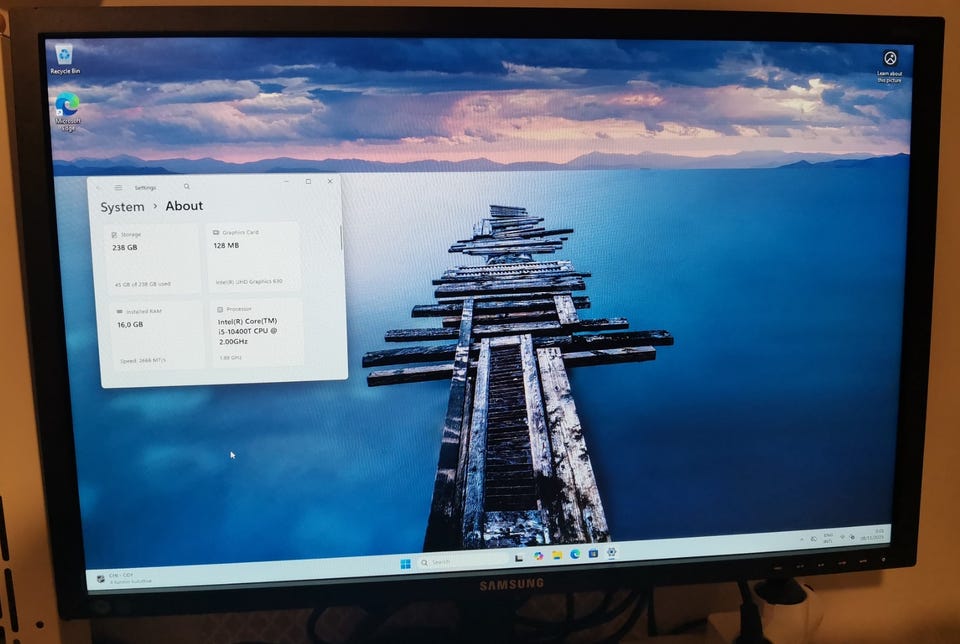Launch Microsoft Edge from the taskbar
Viewport: 960px width, 644px height.
576,554
